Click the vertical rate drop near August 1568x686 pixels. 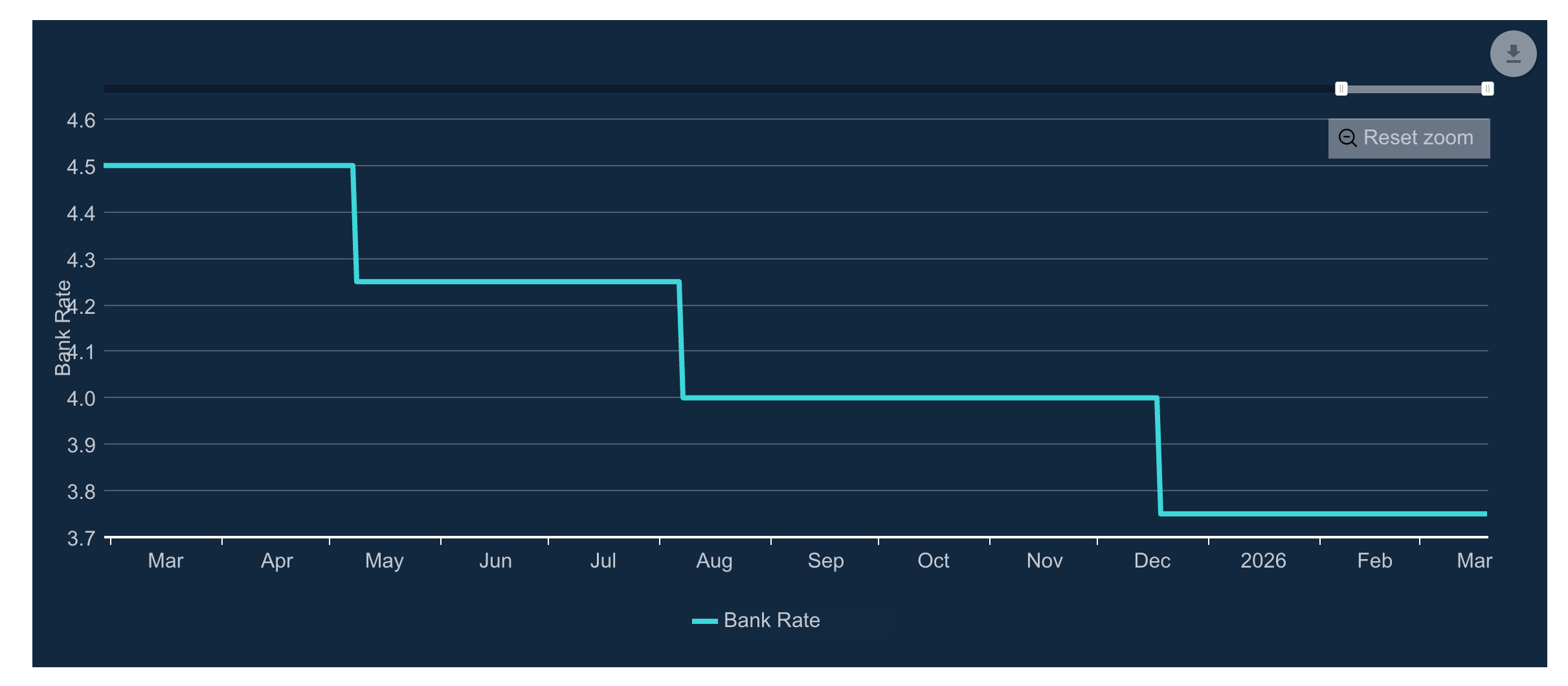[x=681, y=340]
